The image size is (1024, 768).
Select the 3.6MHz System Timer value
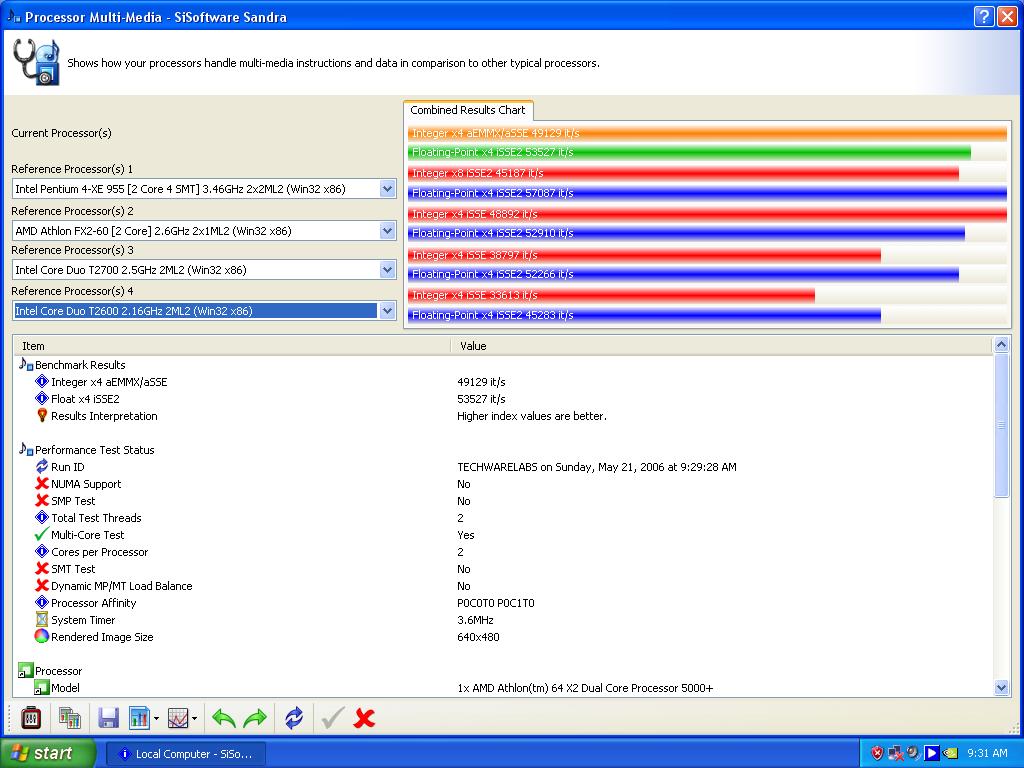click(475, 620)
